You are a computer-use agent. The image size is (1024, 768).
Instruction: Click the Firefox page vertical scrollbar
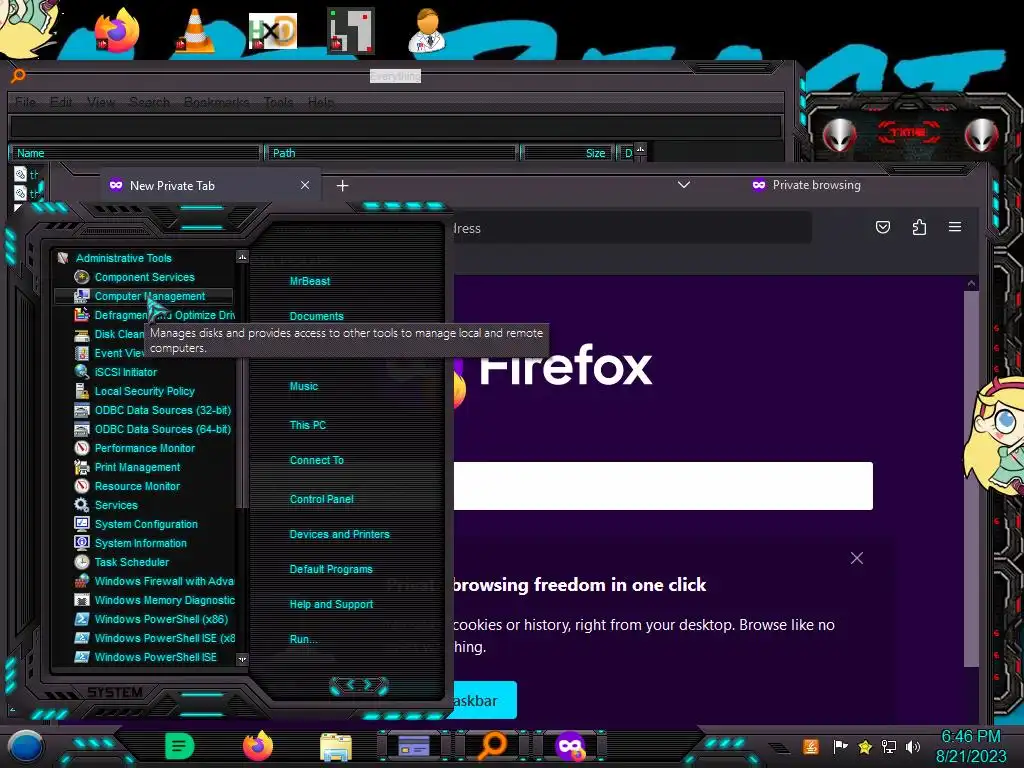971,478
